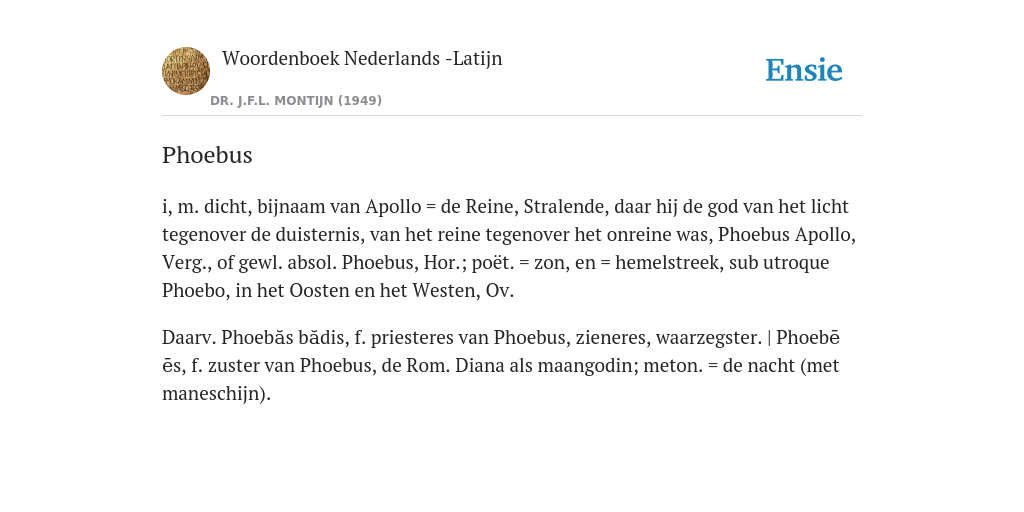Click author DR. J.F.L. MONTIJN (1949)

click(296, 101)
